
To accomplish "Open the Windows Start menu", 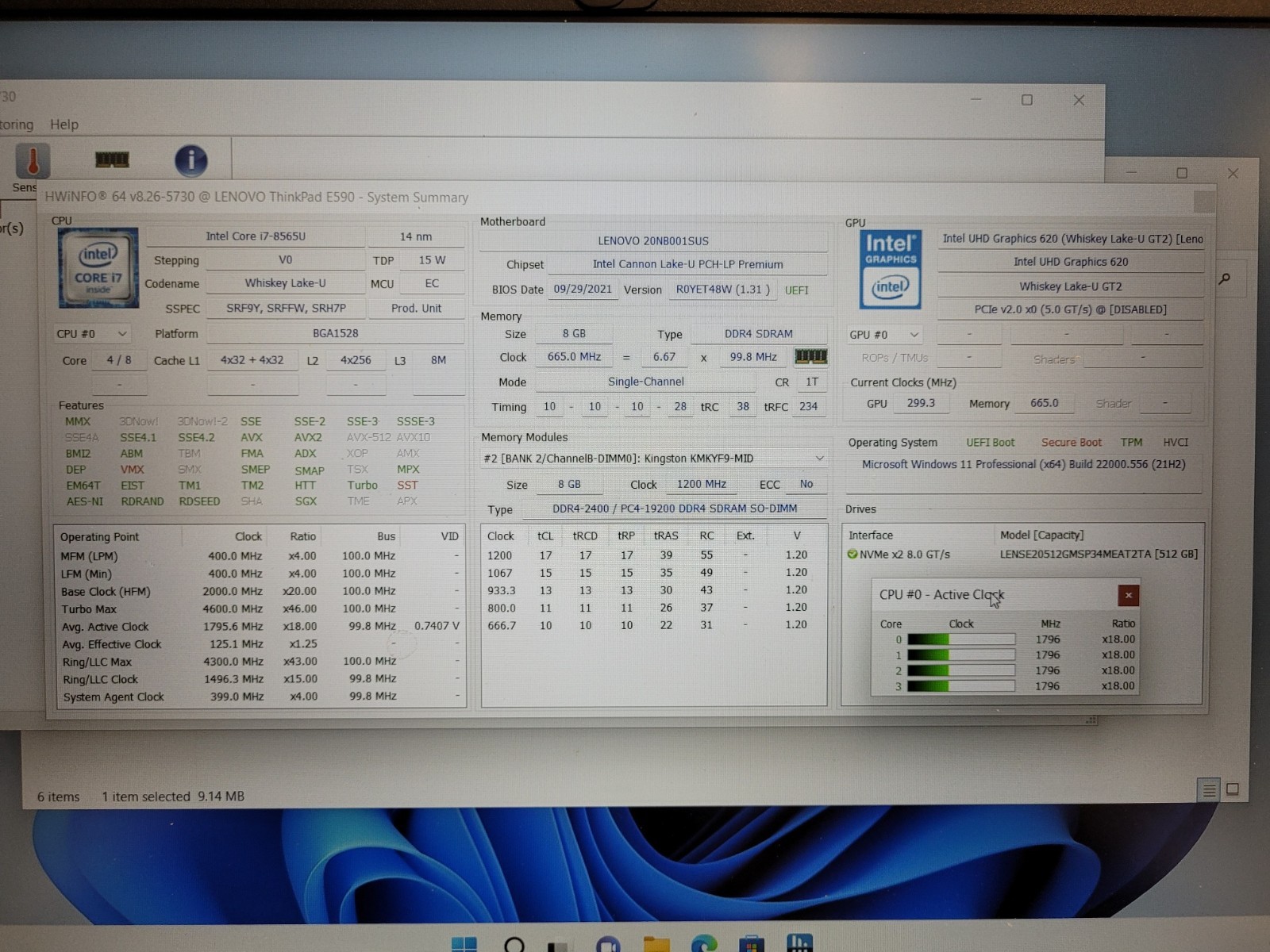I will click(x=464, y=944).
